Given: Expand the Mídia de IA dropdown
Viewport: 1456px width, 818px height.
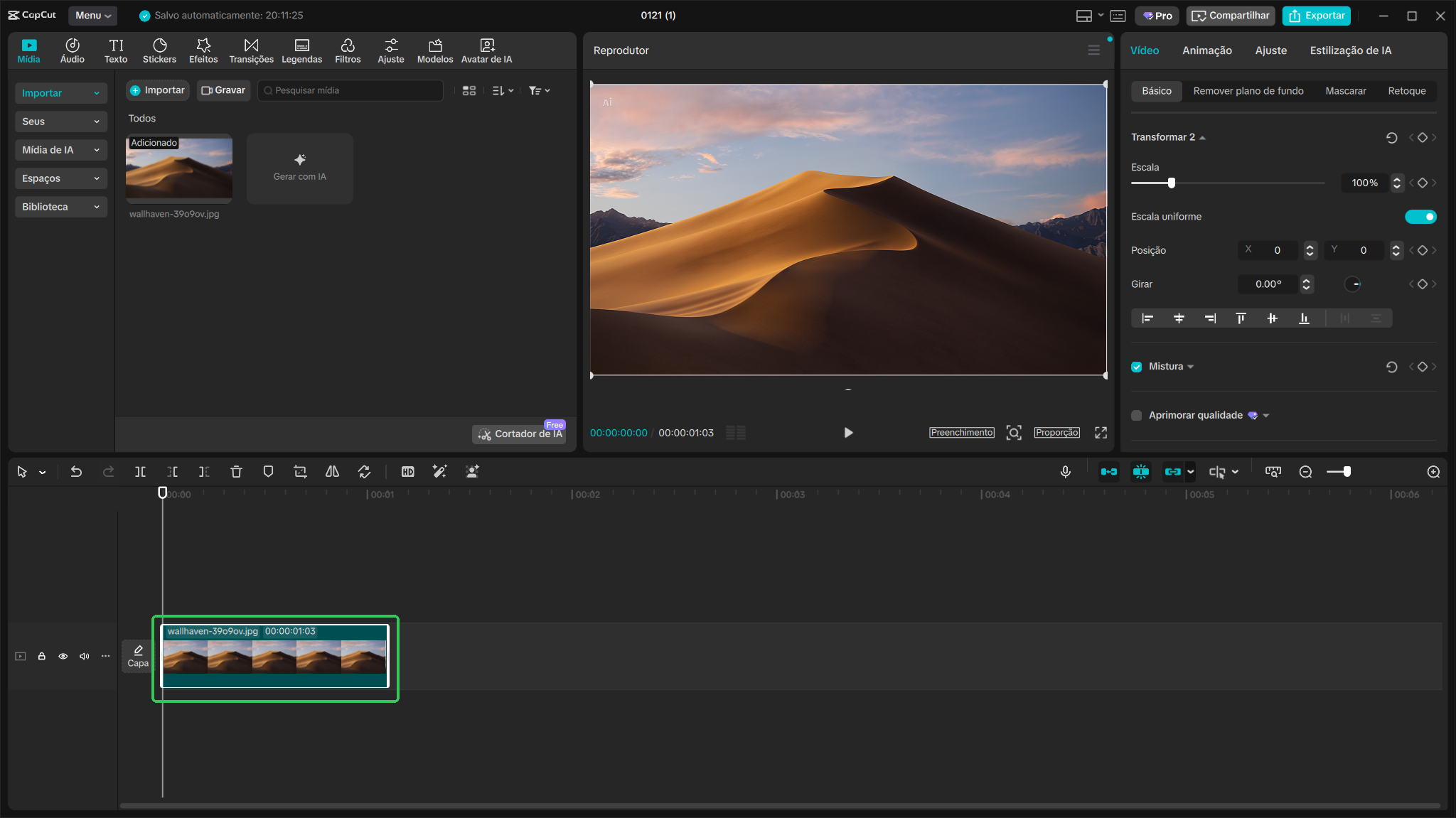Looking at the screenshot, I should tap(60, 150).
